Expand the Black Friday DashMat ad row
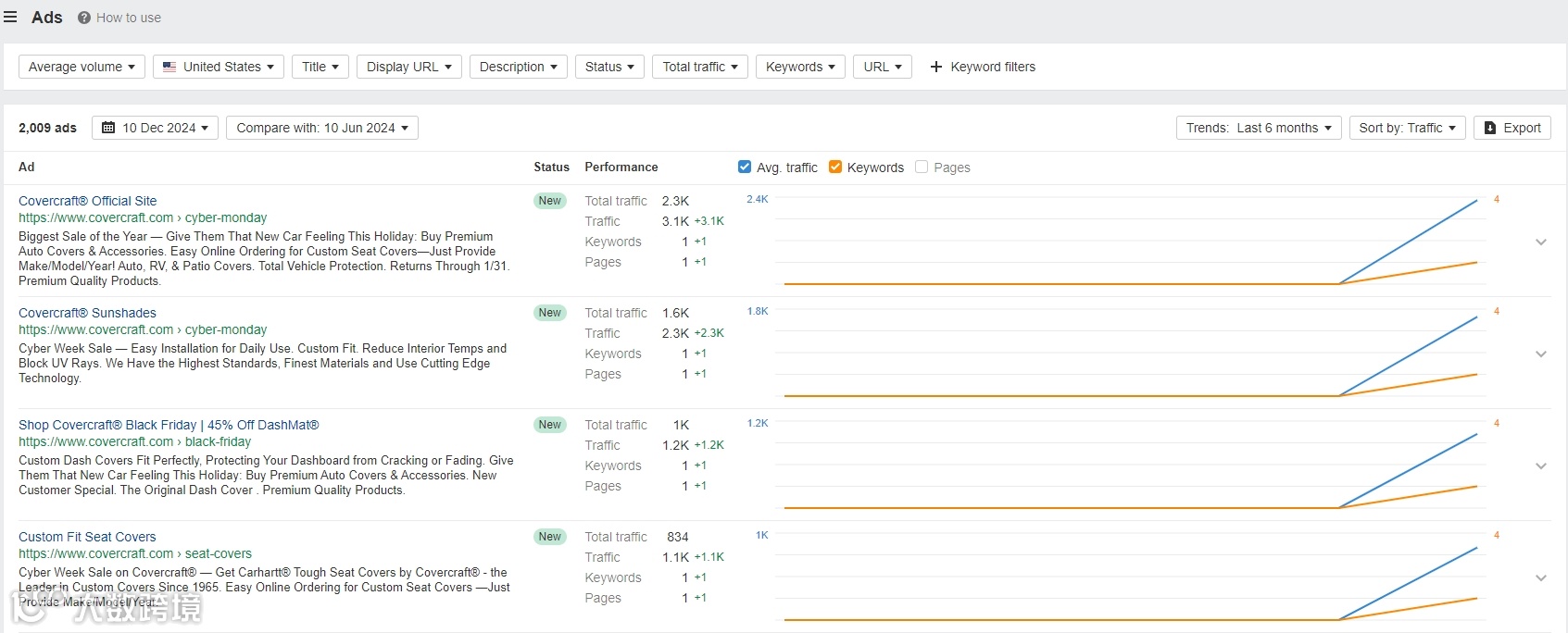1568x633 pixels. click(x=1541, y=465)
